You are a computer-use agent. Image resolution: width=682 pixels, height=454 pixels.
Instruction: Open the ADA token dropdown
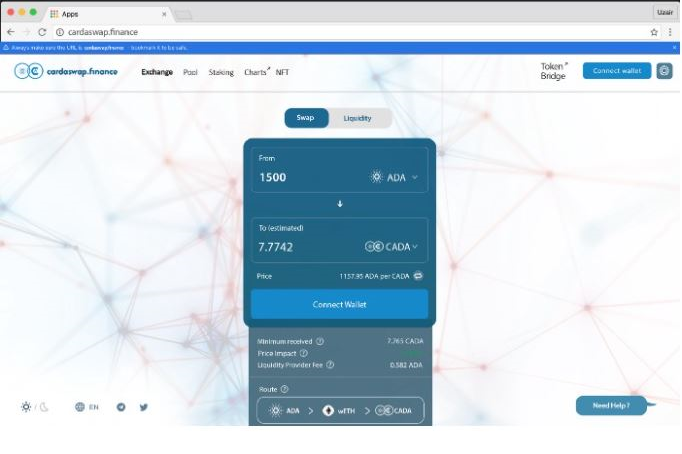point(394,177)
